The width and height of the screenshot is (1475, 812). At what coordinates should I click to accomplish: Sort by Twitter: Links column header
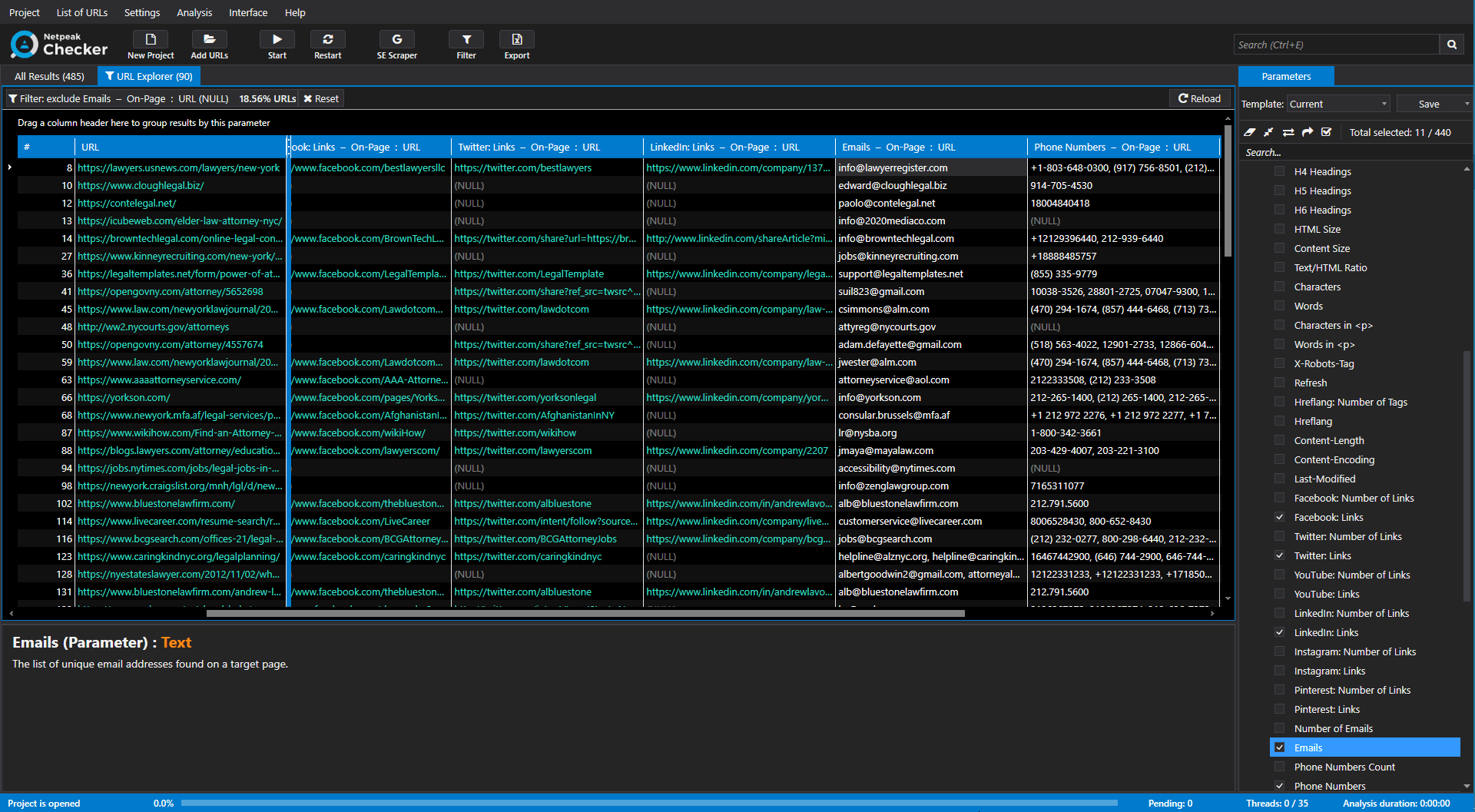click(x=547, y=147)
